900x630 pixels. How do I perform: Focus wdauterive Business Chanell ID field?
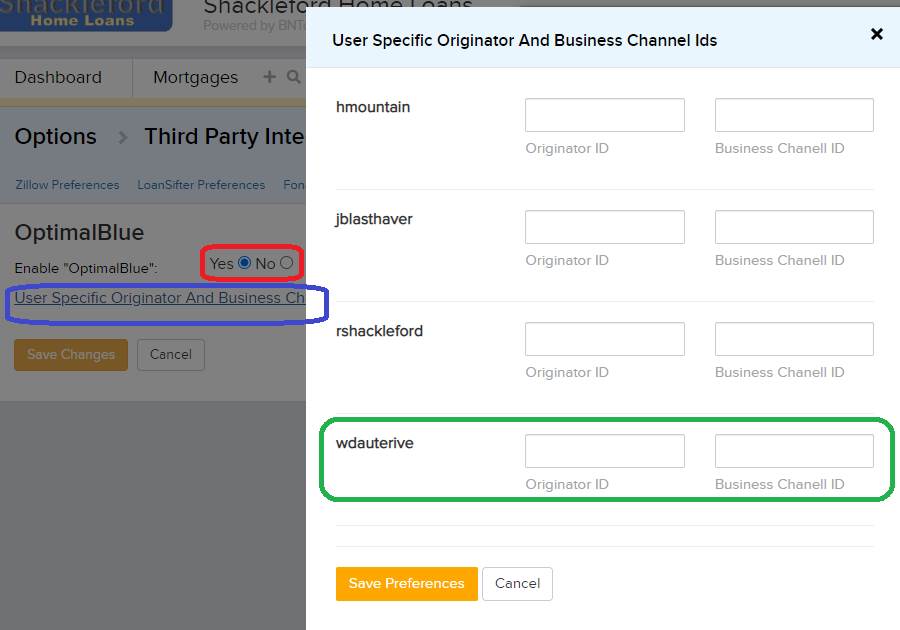(794, 450)
